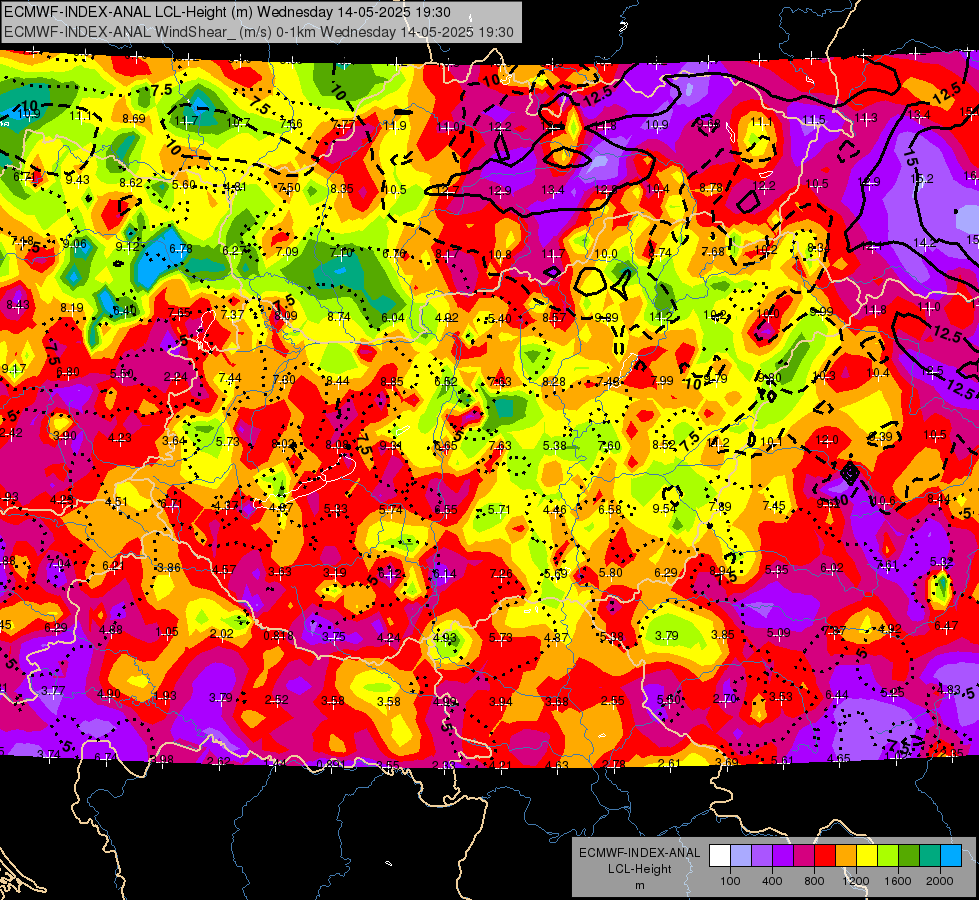This screenshot has height=900, width=979.
Task: Click the wind shear value 6.21
Action: pos(114,566)
